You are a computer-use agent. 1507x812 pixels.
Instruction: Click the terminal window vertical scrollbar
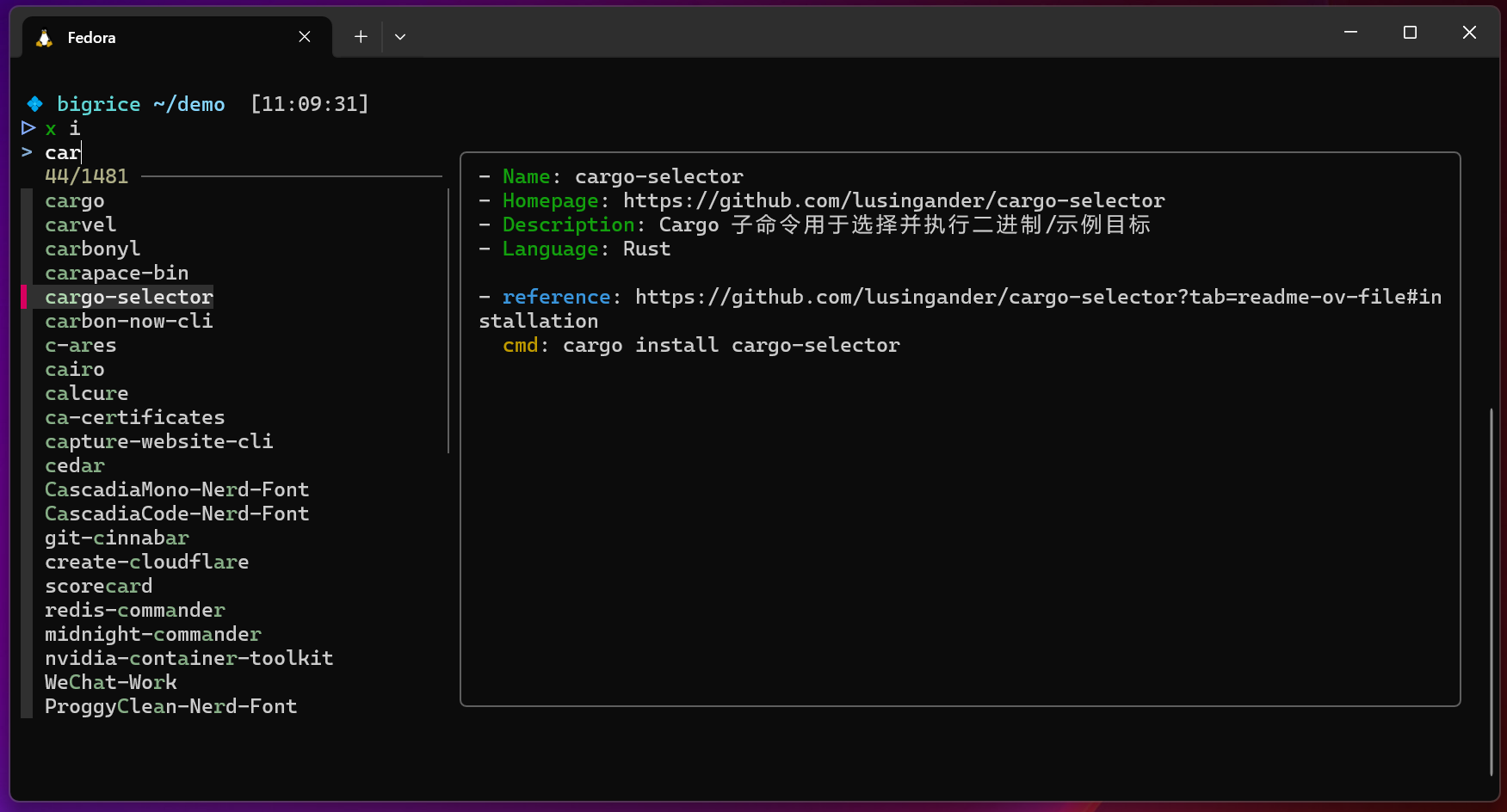pyautogui.click(x=1492, y=593)
